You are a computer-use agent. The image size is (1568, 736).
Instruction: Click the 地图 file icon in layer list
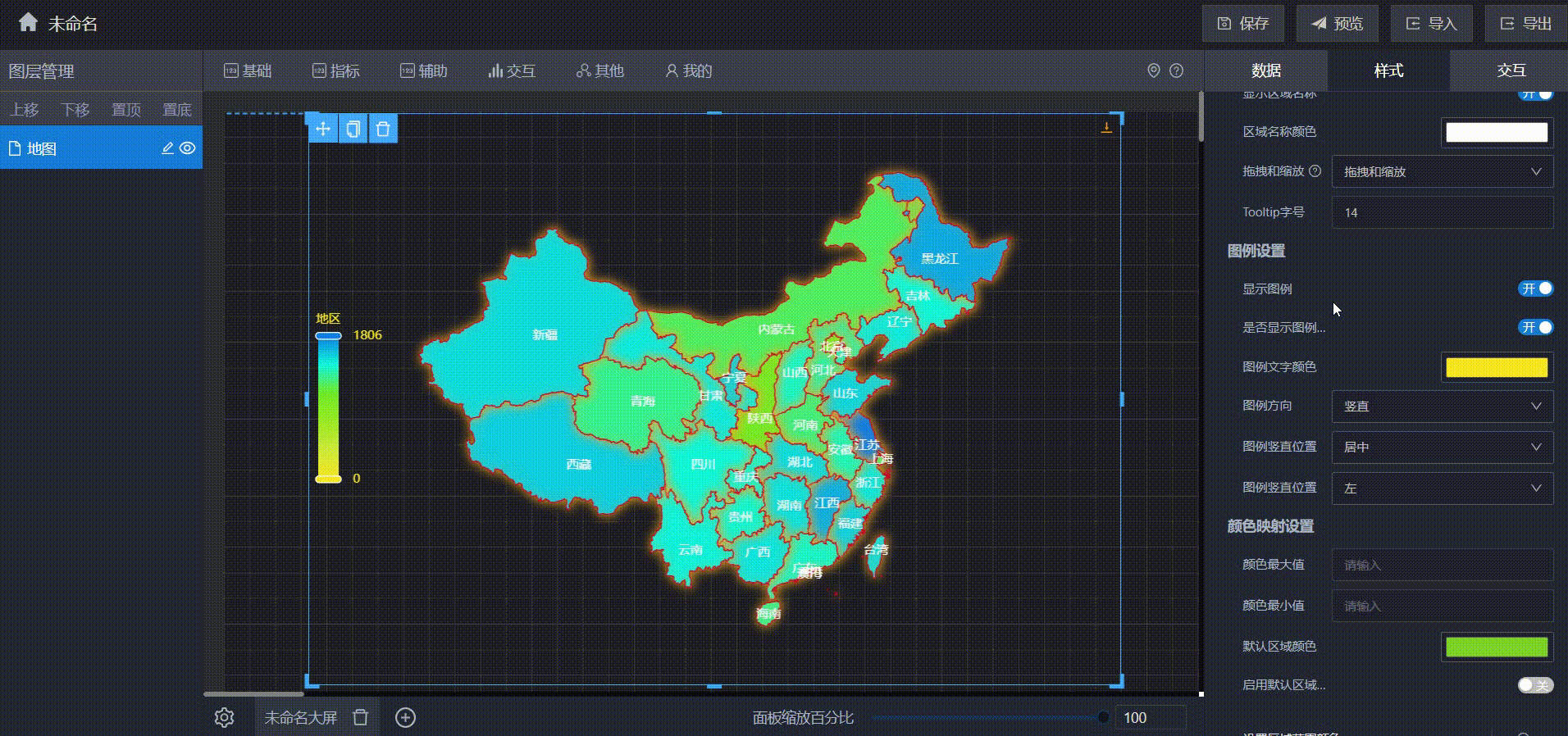point(14,148)
